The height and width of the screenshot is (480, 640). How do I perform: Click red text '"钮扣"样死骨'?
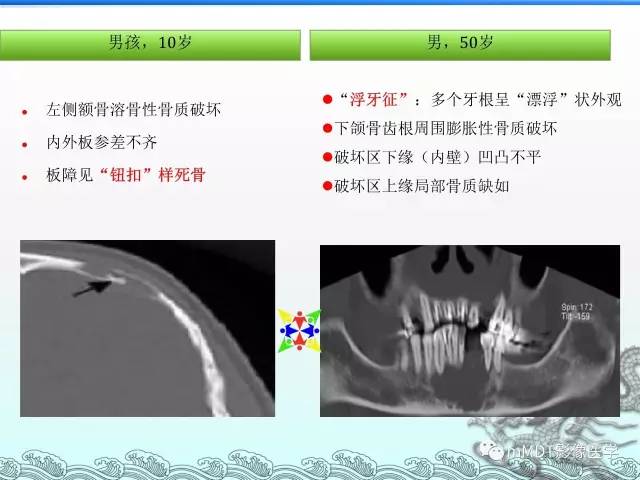click(152, 175)
